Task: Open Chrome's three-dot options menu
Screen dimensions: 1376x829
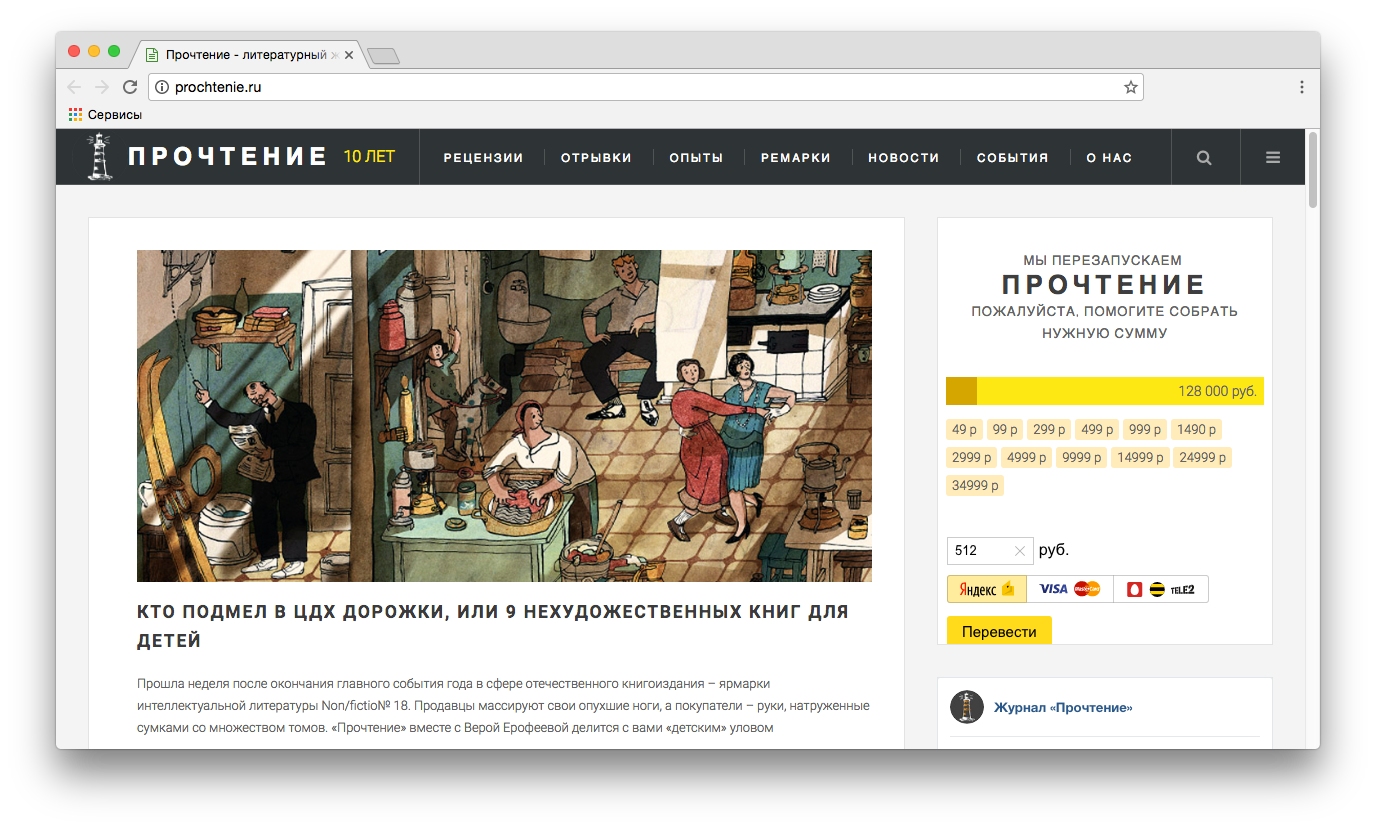Action: [x=1301, y=87]
